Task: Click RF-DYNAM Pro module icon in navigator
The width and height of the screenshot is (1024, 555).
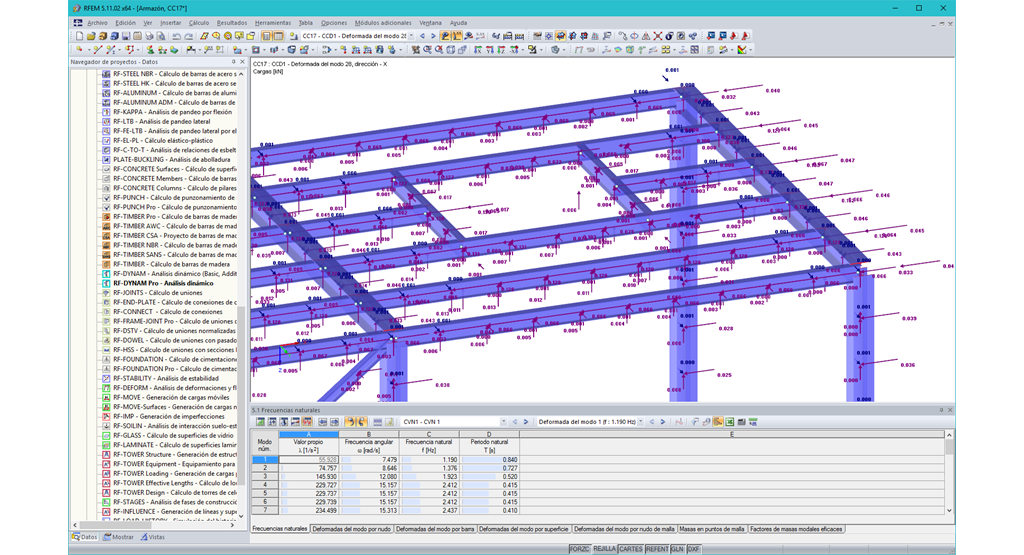Action: [106, 283]
